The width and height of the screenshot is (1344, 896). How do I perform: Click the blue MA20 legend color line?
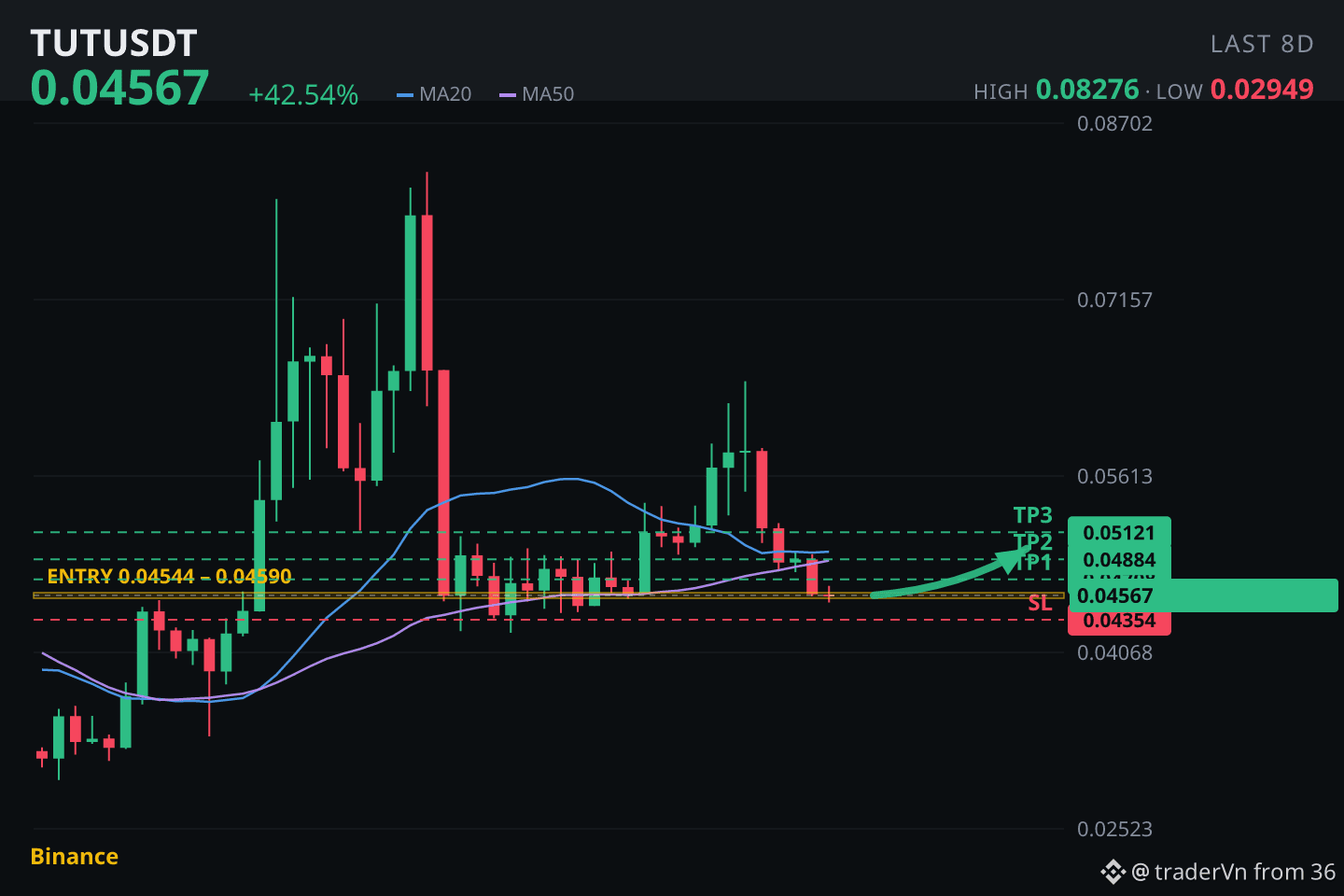tap(405, 94)
